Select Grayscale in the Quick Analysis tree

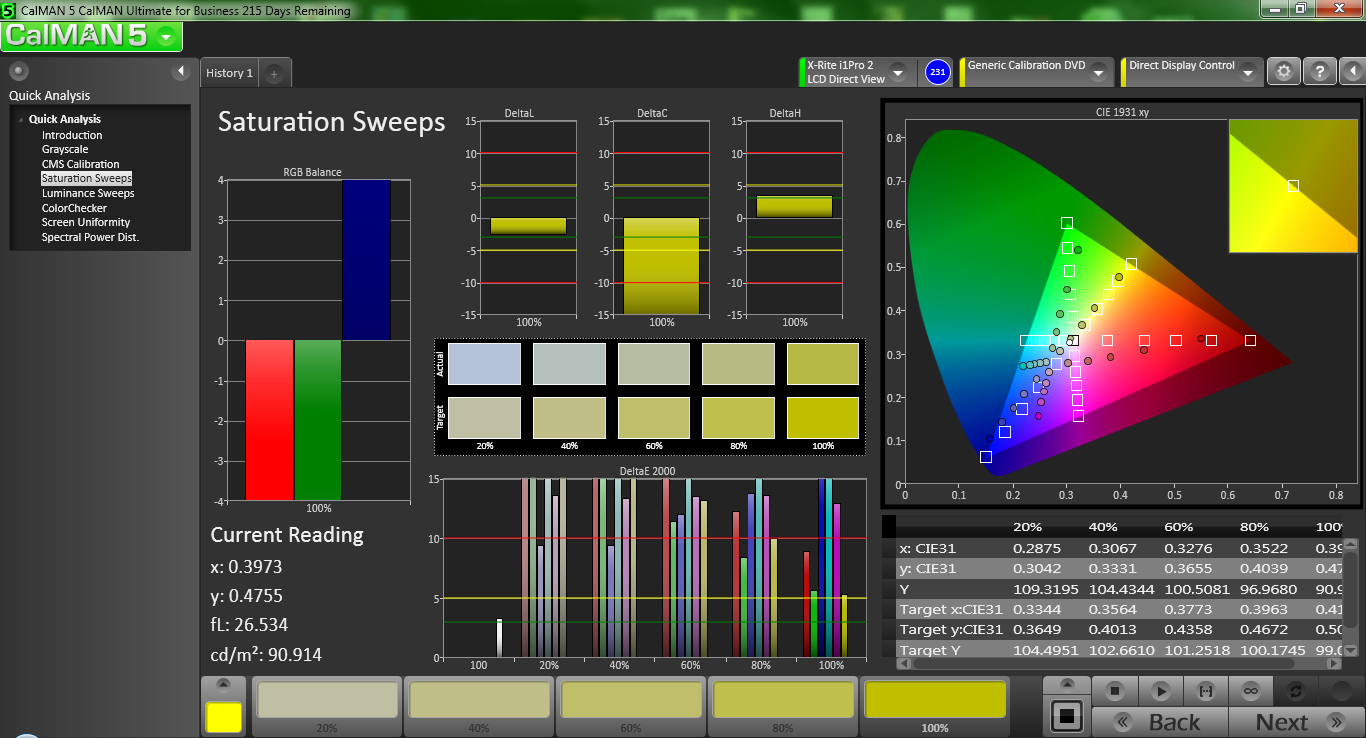pos(65,149)
